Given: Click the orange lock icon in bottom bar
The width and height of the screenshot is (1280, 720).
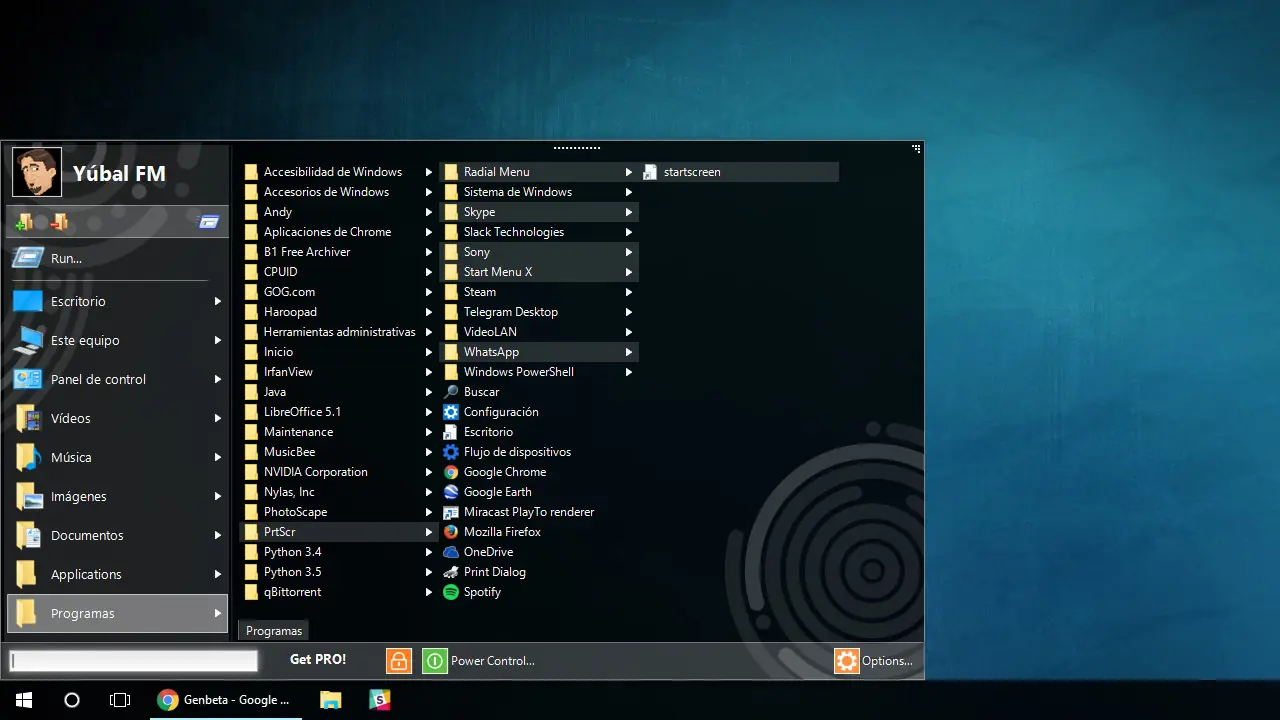Looking at the screenshot, I should 399,661.
